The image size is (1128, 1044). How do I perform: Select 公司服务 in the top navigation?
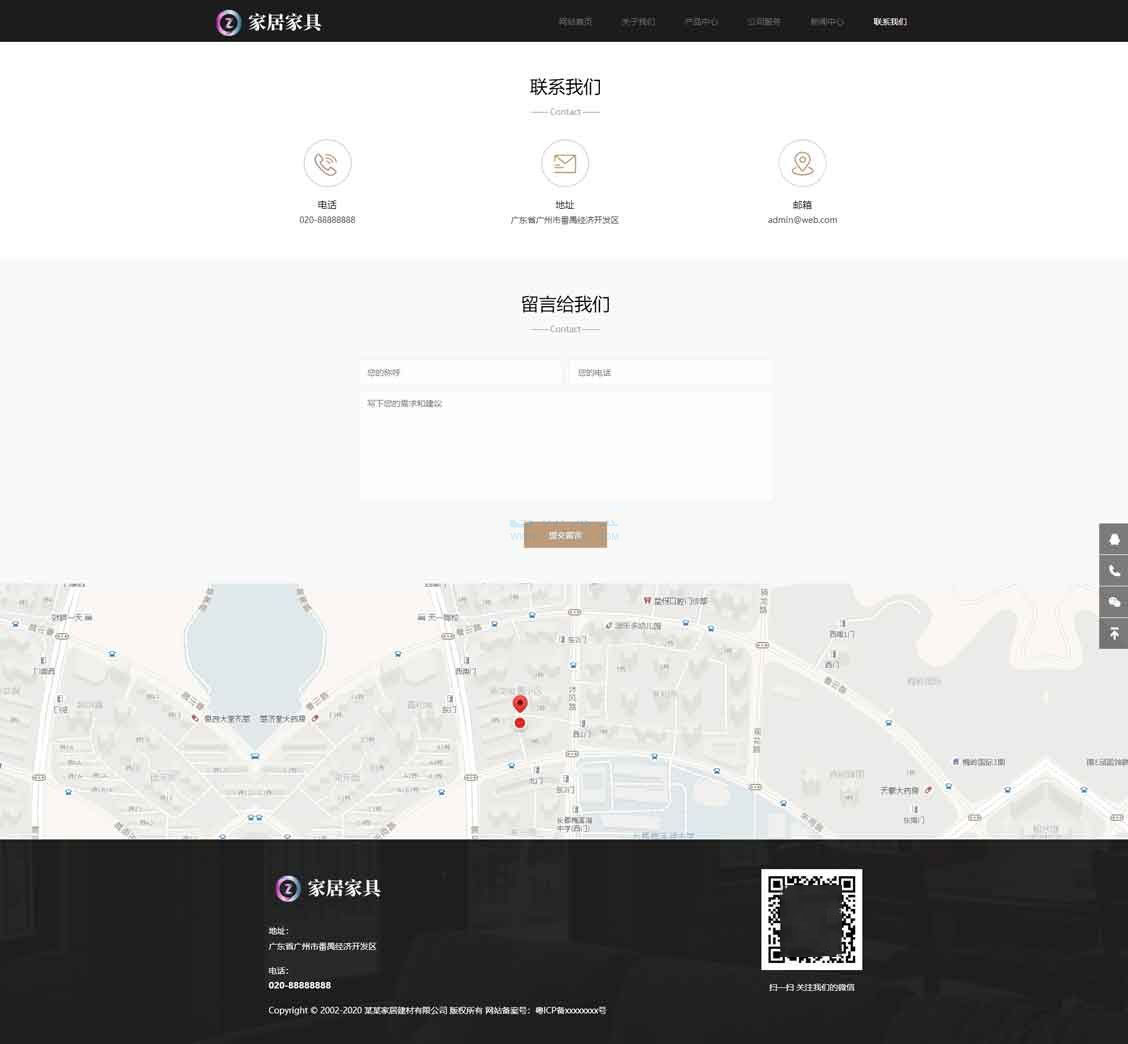pyautogui.click(x=764, y=22)
